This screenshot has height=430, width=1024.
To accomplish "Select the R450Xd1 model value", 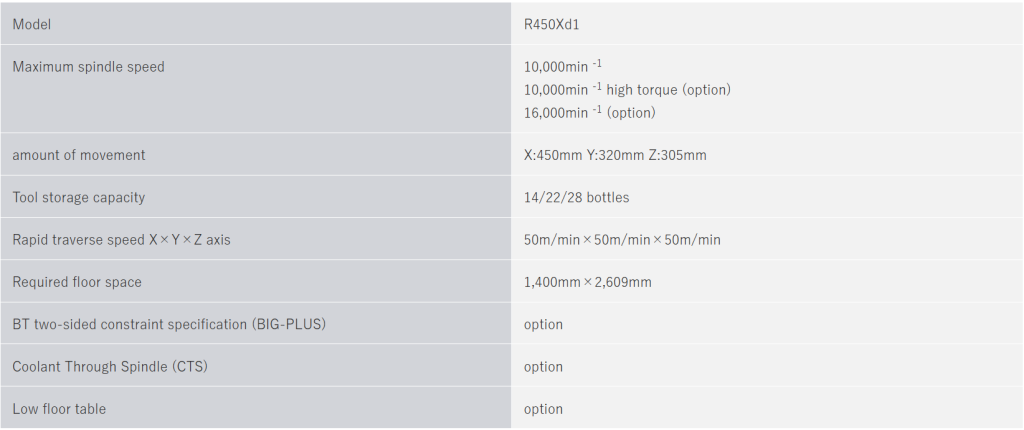I will [x=550, y=24].
